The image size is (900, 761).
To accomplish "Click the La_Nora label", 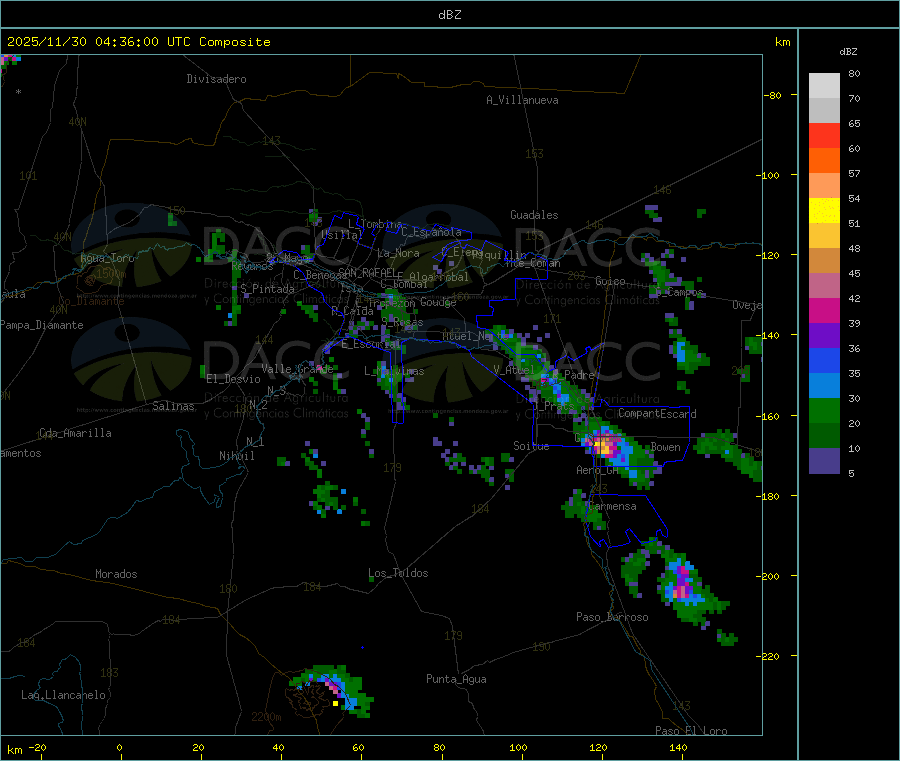I will pyautogui.click(x=398, y=253).
